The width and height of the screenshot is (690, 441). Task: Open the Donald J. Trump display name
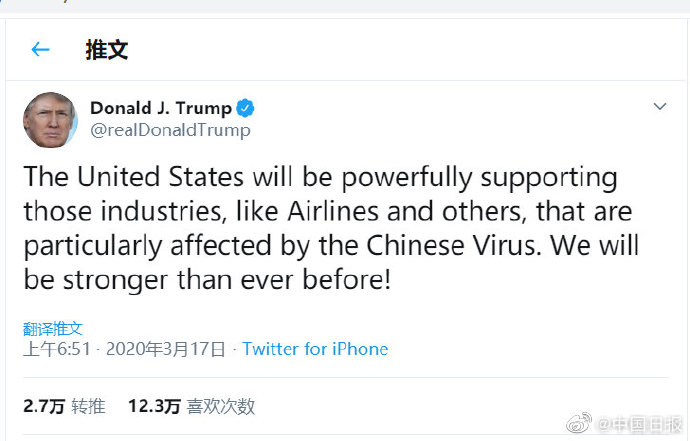tap(161, 108)
